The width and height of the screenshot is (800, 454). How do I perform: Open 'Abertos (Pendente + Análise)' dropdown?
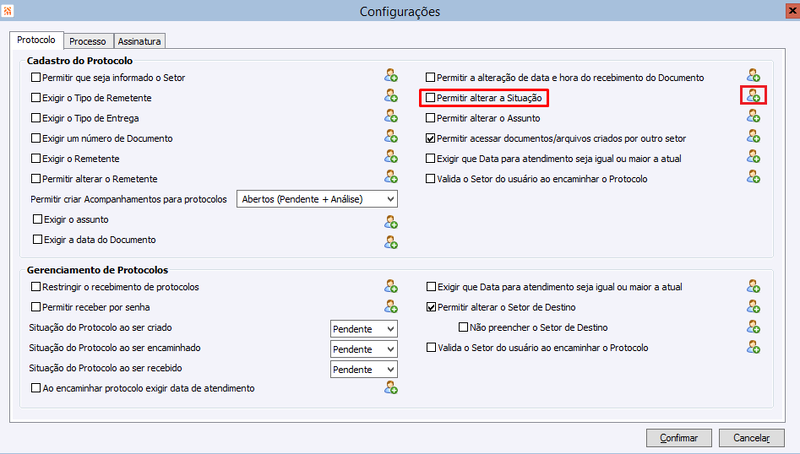coord(317,199)
